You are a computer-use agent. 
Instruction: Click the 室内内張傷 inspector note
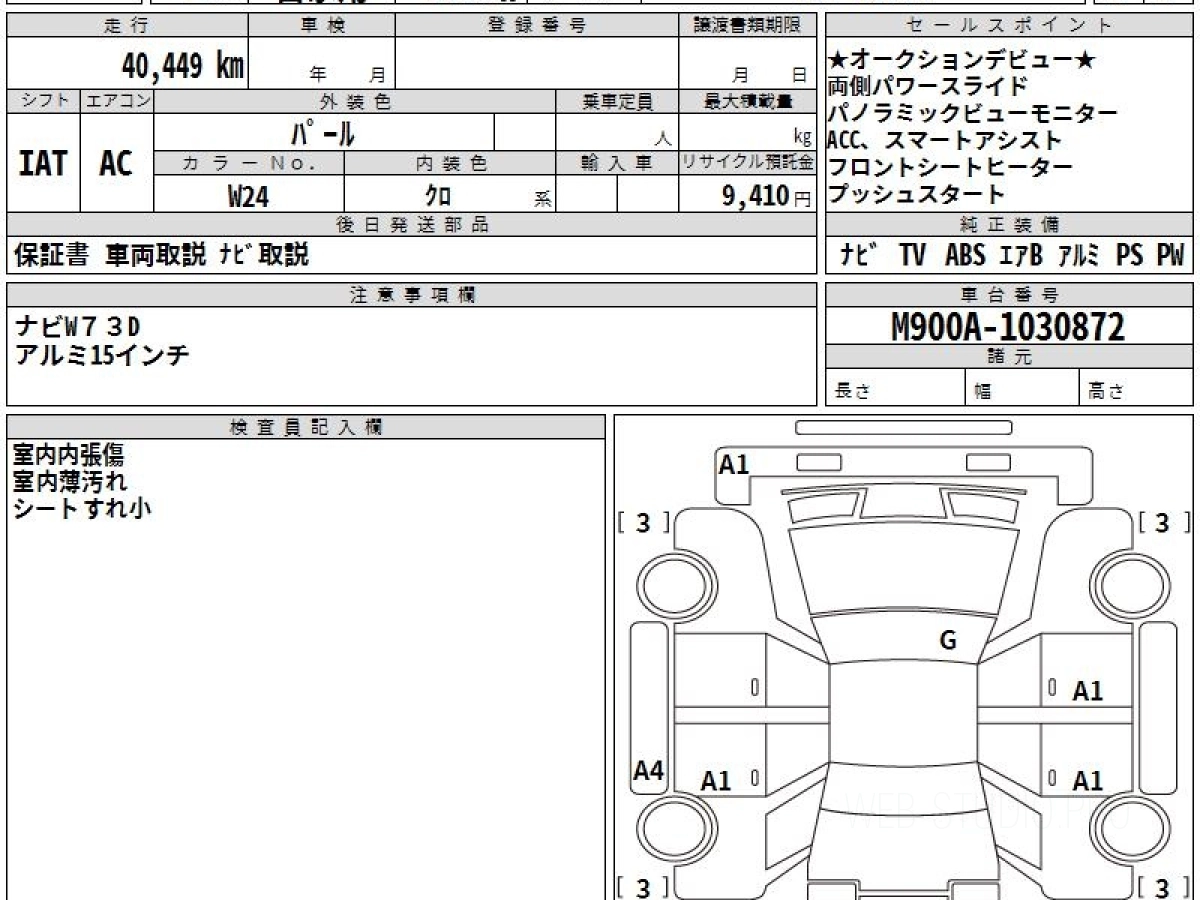(x=68, y=456)
